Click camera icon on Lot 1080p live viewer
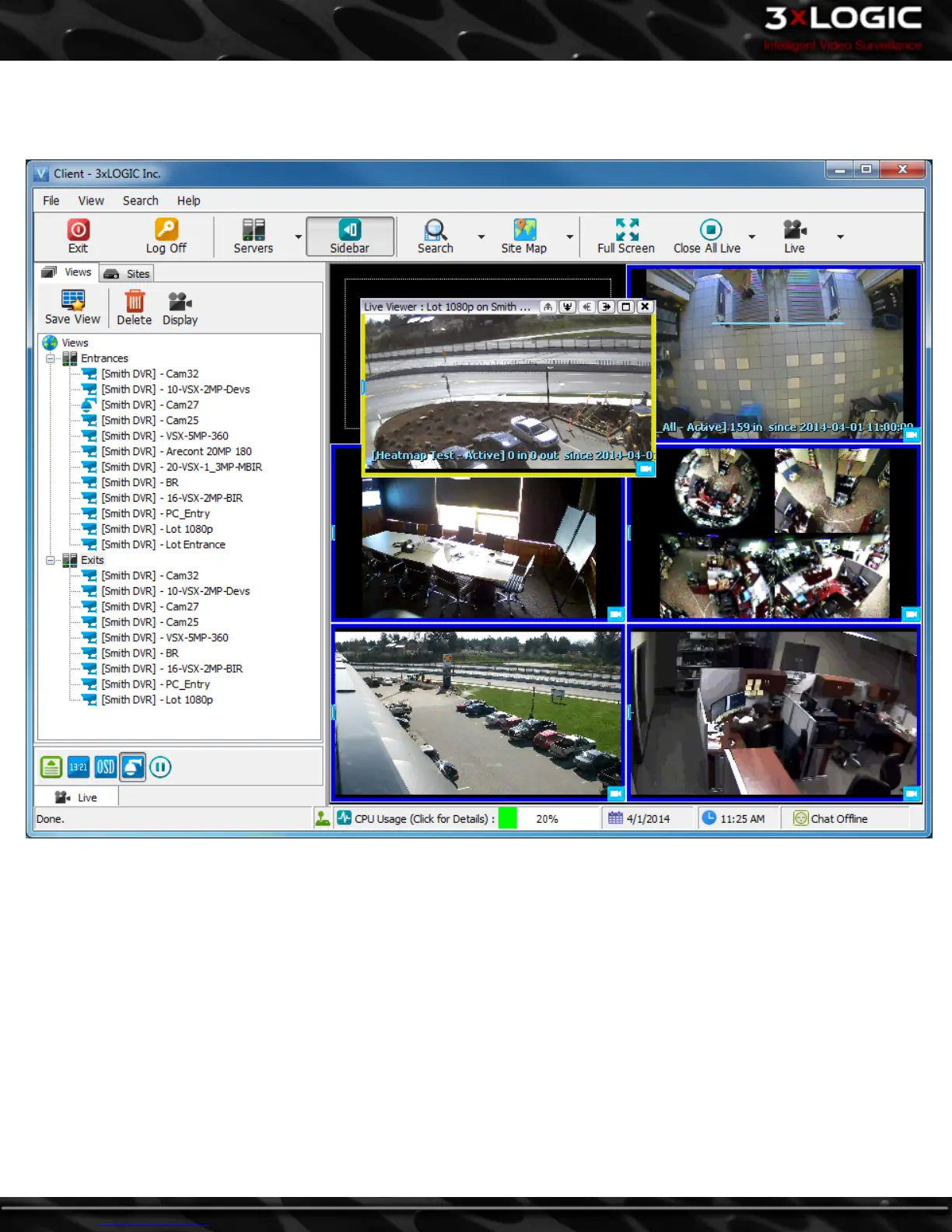The image size is (952, 1232). pyautogui.click(x=646, y=468)
